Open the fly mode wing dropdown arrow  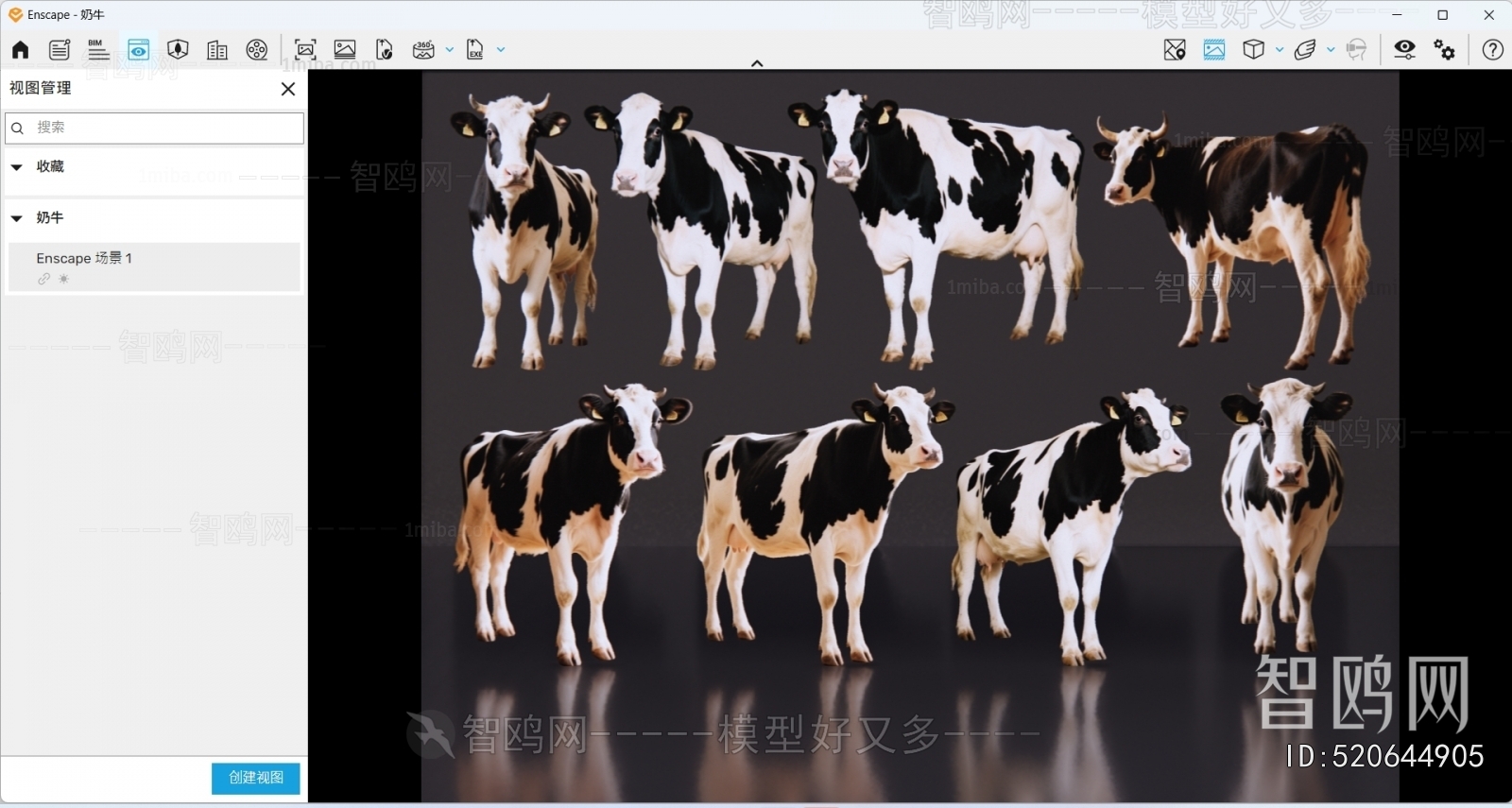(x=1331, y=50)
